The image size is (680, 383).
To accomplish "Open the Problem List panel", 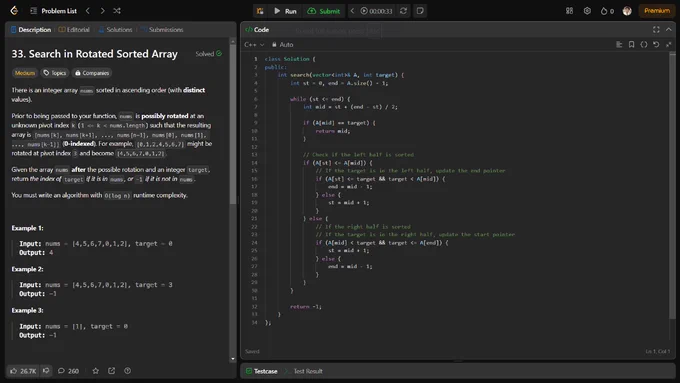I will pyautogui.click(x=53, y=11).
